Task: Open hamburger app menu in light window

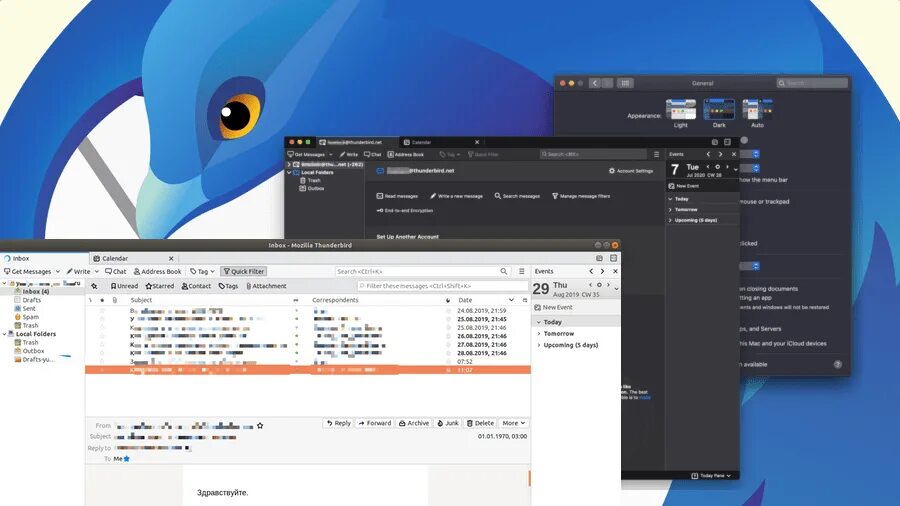Action: (x=521, y=271)
